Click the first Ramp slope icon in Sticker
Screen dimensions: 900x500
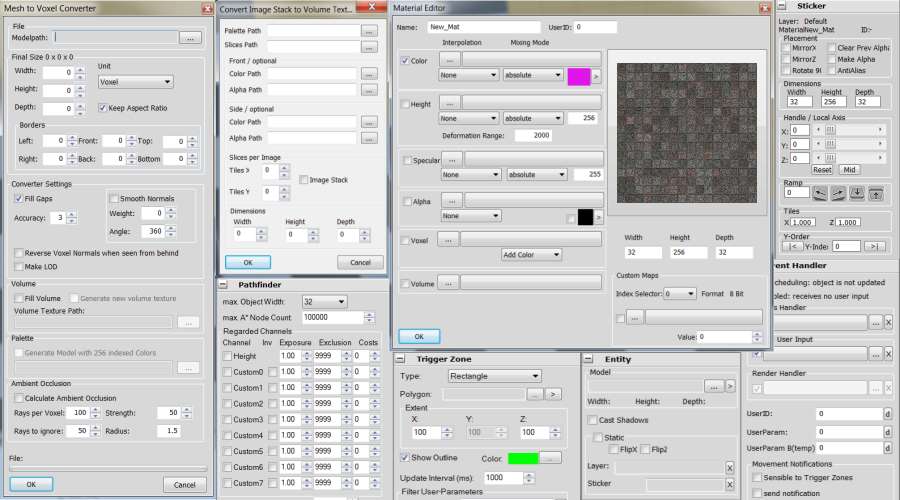[820, 193]
